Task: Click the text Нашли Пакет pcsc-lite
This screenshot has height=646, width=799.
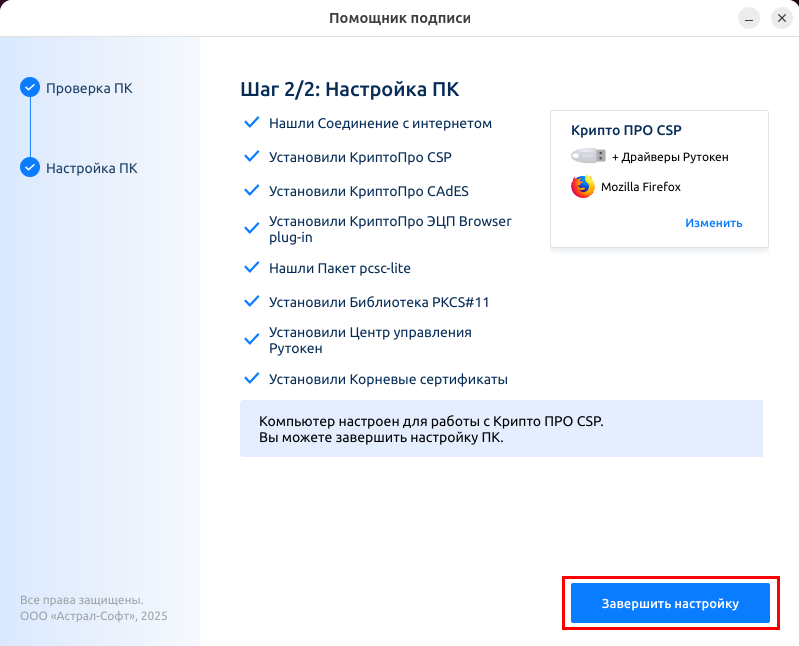Action: pos(340,268)
